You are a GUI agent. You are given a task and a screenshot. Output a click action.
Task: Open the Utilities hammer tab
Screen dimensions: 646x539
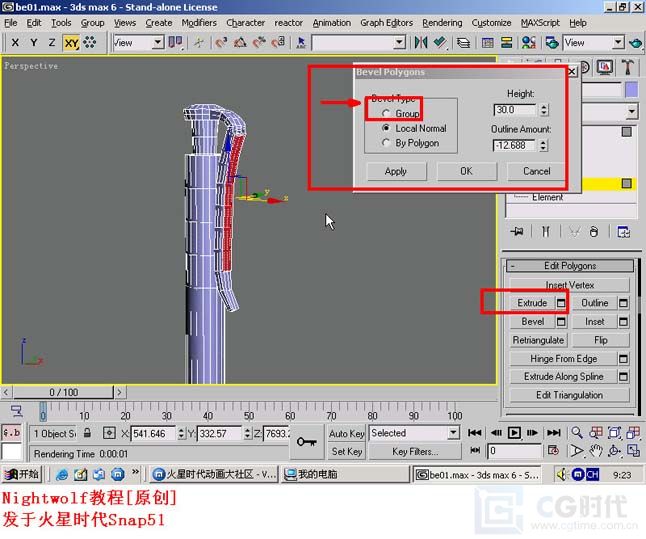[627, 67]
